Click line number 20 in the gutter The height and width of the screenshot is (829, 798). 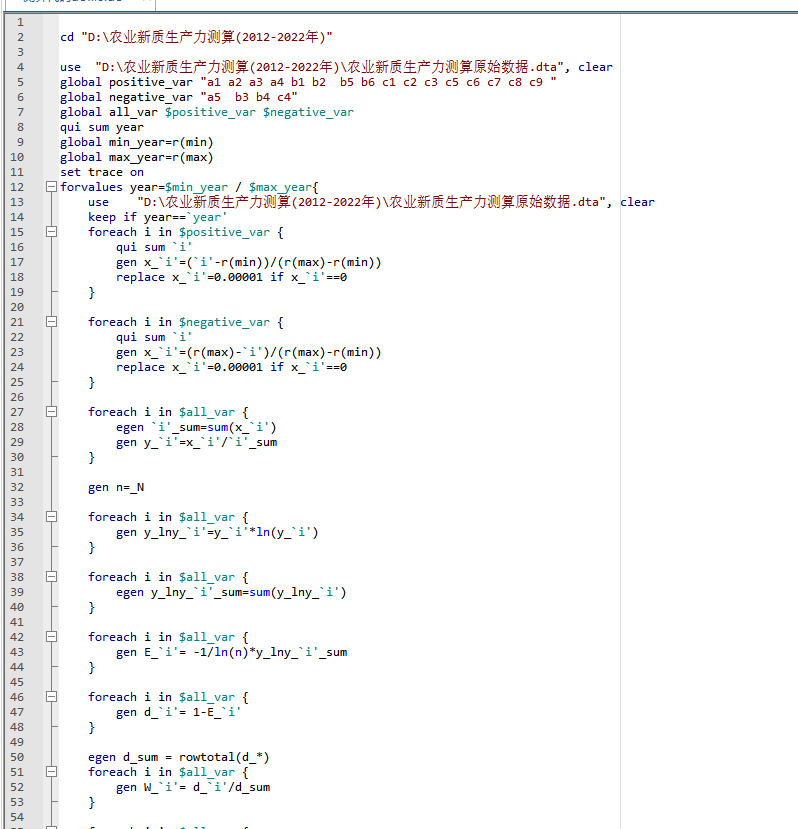pyautogui.click(x=17, y=307)
